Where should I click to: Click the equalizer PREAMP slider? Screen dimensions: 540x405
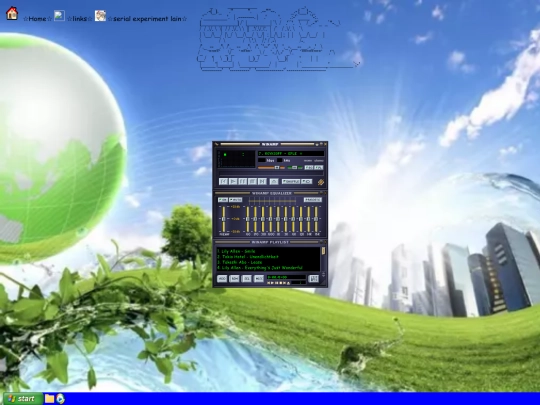click(x=224, y=219)
